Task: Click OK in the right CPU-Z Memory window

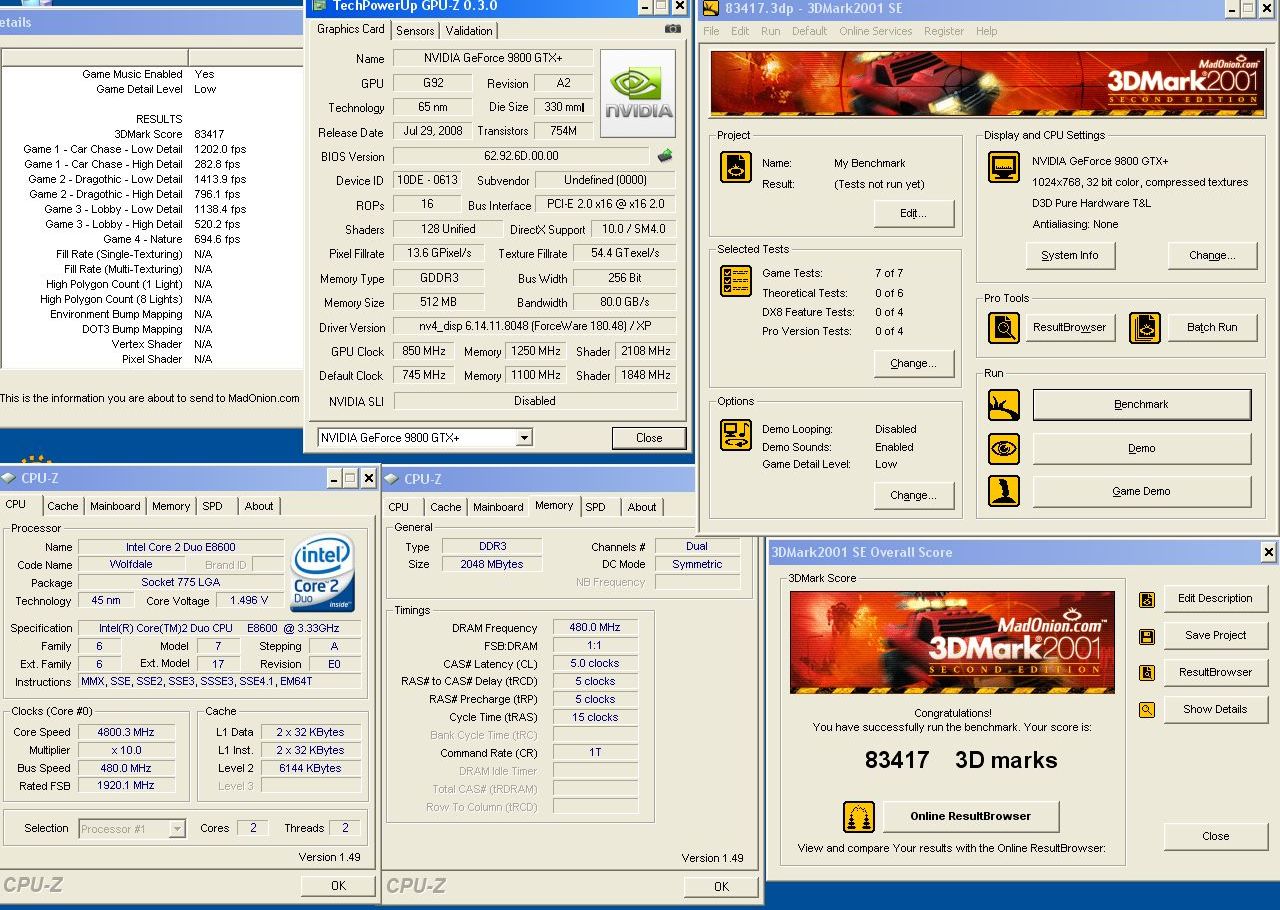Action: tap(721, 886)
